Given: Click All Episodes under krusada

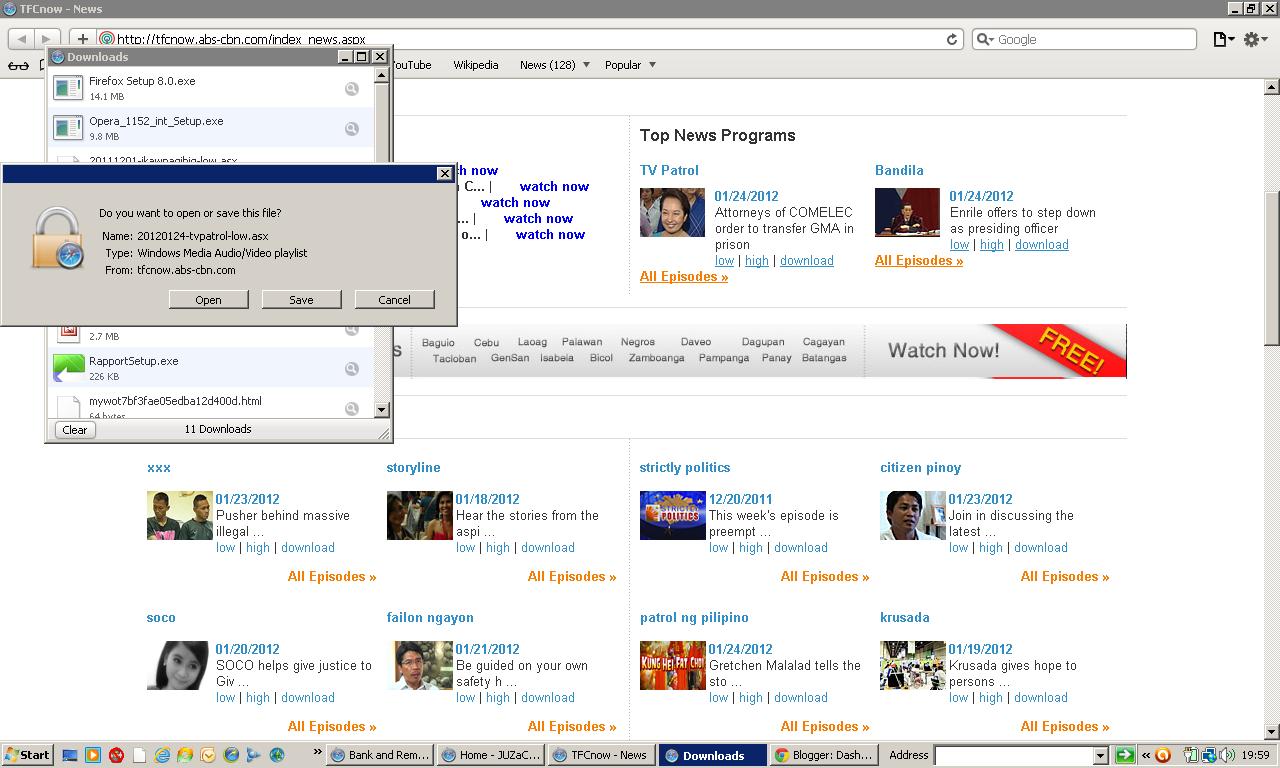Looking at the screenshot, I should [x=1065, y=726].
